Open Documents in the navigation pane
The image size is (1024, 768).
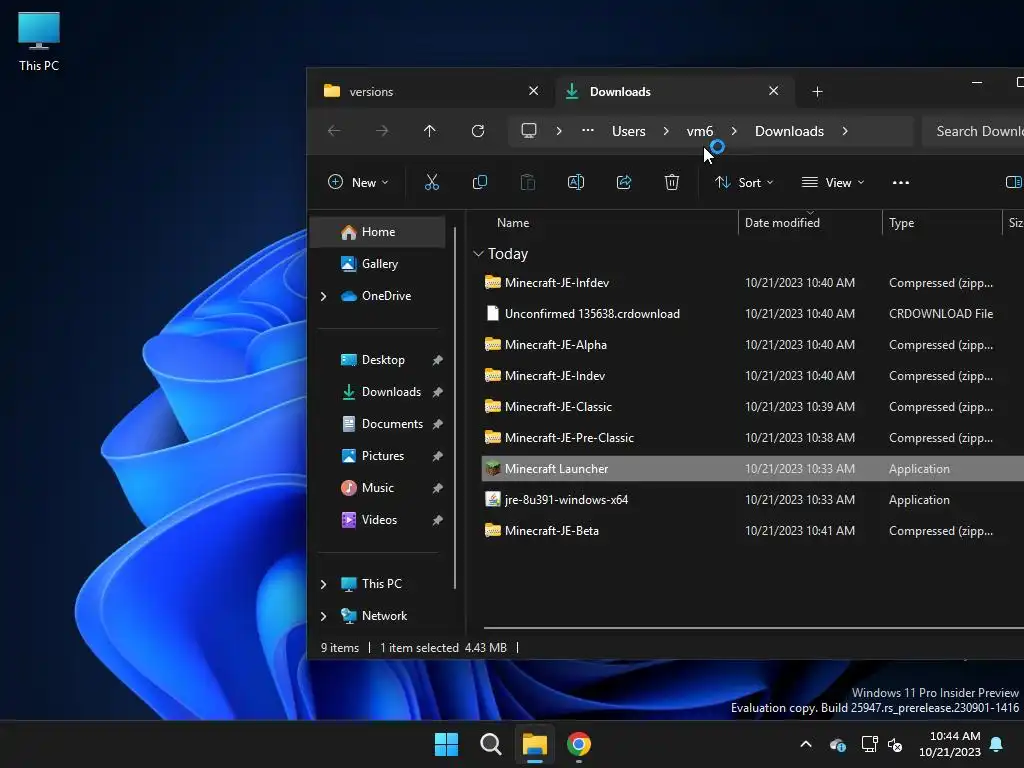[392, 424]
